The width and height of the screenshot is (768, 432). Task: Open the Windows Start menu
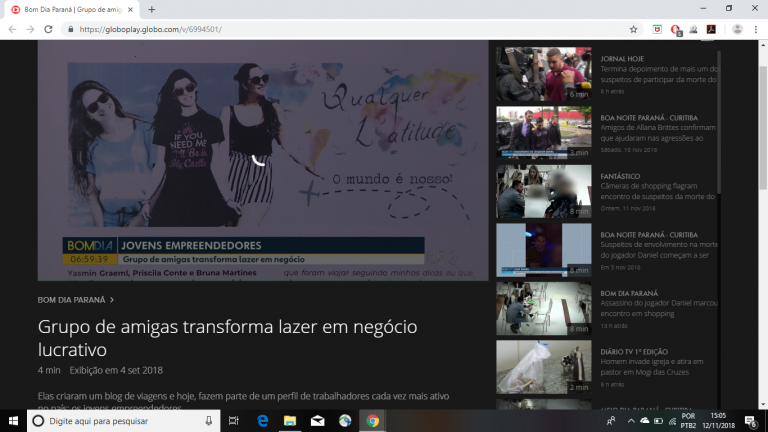pyautogui.click(x=13, y=421)
